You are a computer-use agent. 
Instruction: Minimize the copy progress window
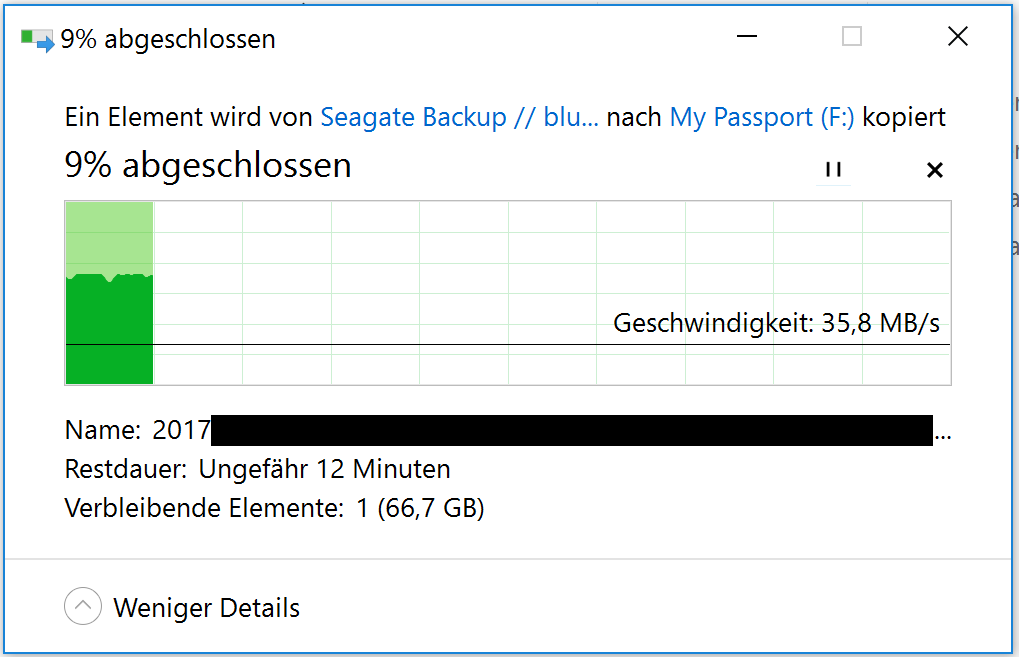pyautogui.click(x=747, y=37)
